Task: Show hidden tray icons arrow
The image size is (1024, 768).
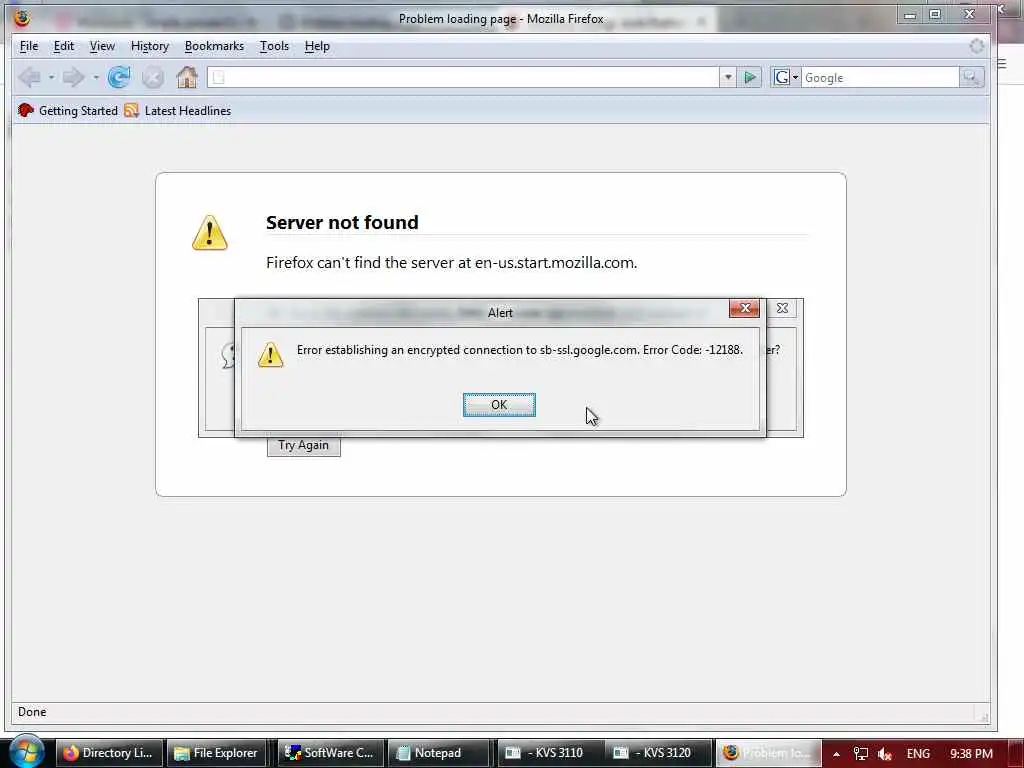Action: coord(836,754)
